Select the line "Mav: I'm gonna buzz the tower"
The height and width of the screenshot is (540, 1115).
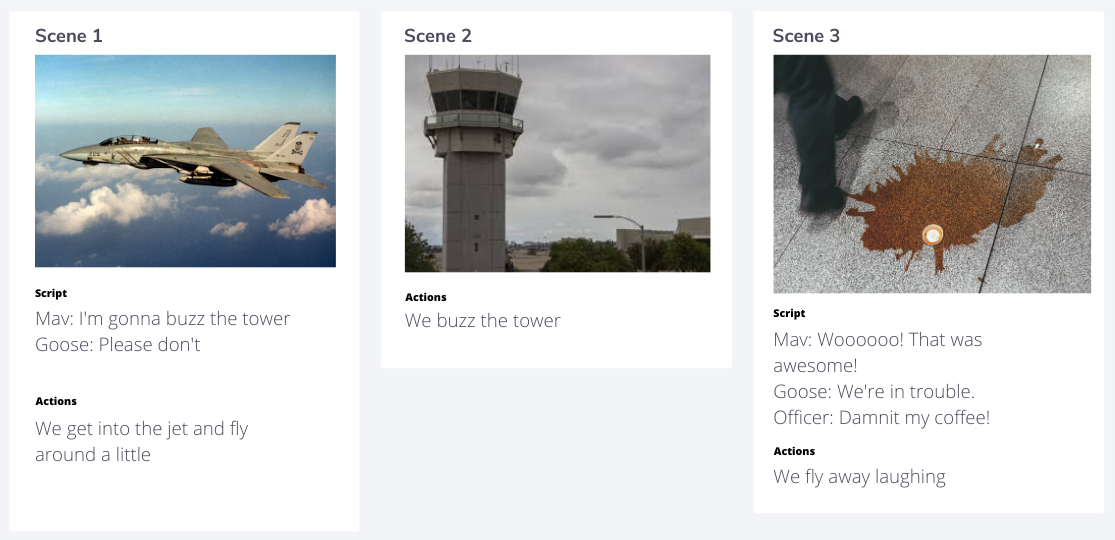click(x=162, y=319)
